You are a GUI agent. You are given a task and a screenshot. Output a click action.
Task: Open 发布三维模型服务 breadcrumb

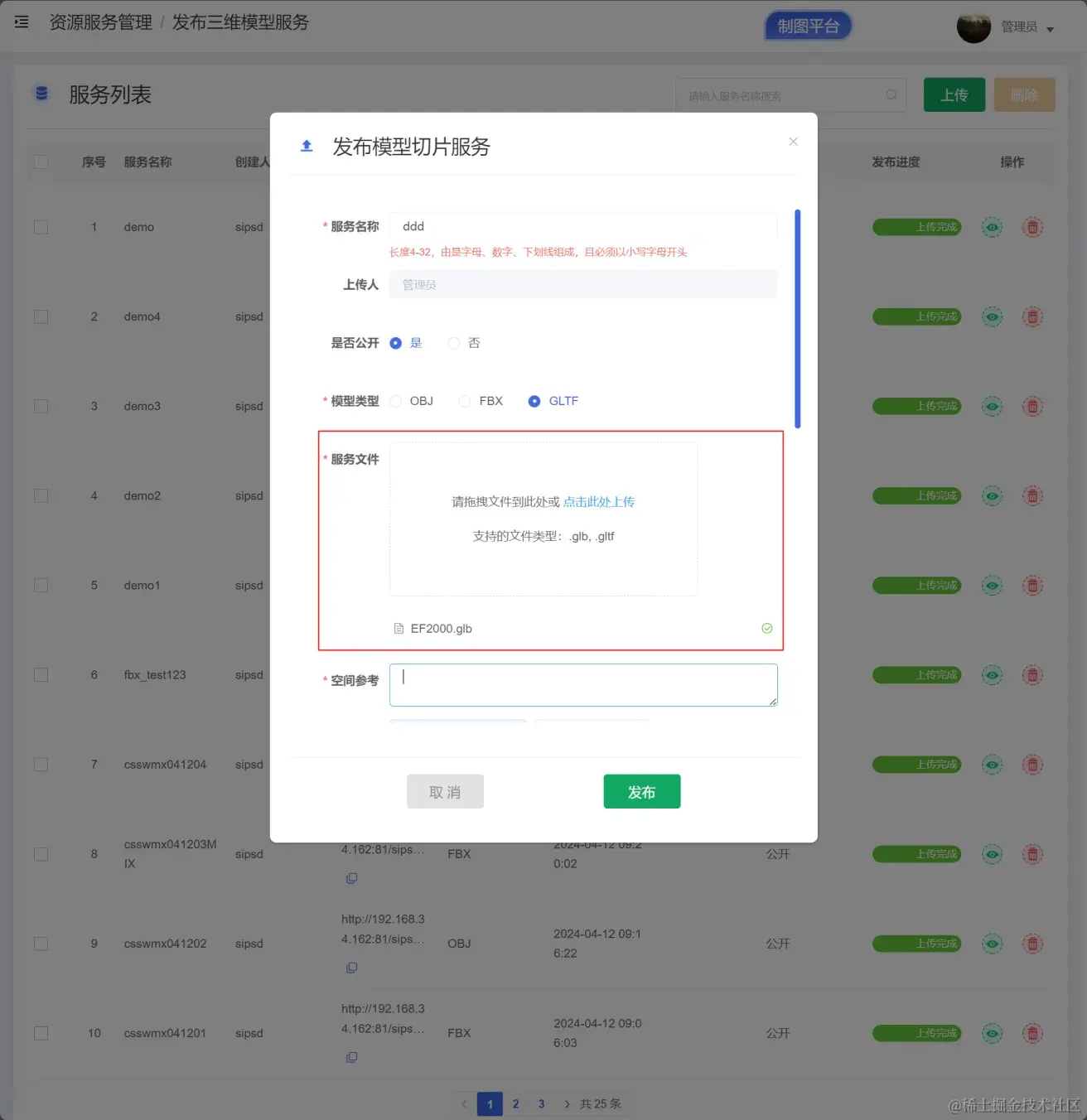[240, 22]
